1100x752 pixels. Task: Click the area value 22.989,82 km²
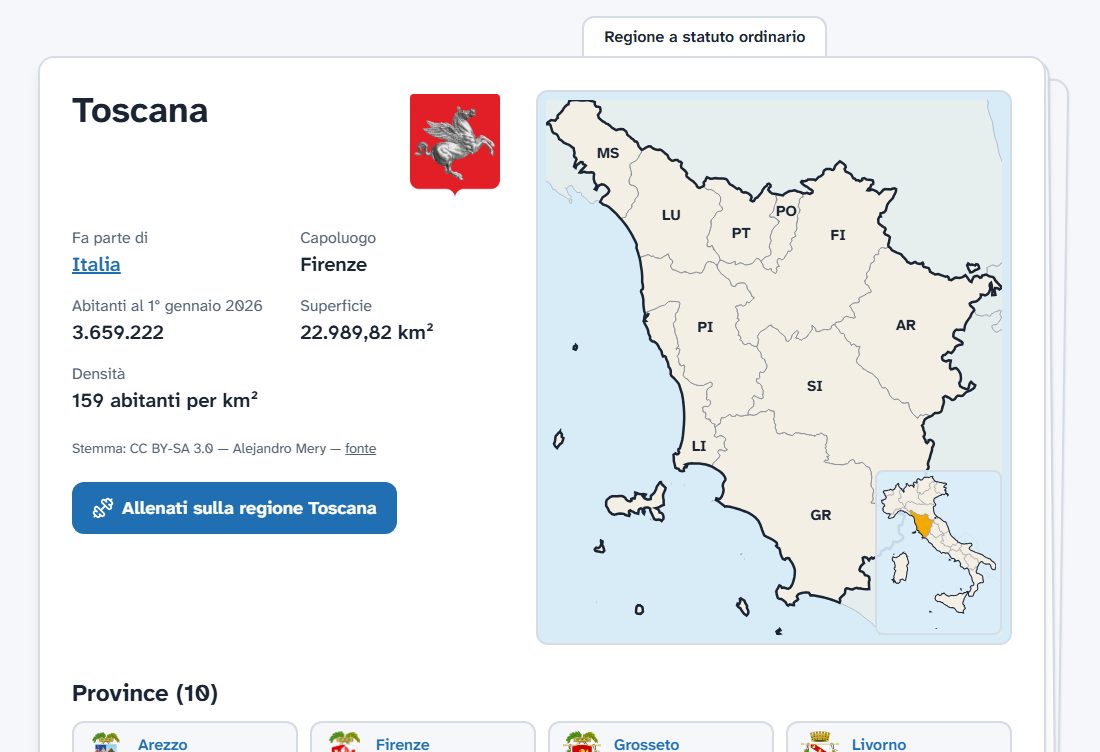click(x=367, y=332)
